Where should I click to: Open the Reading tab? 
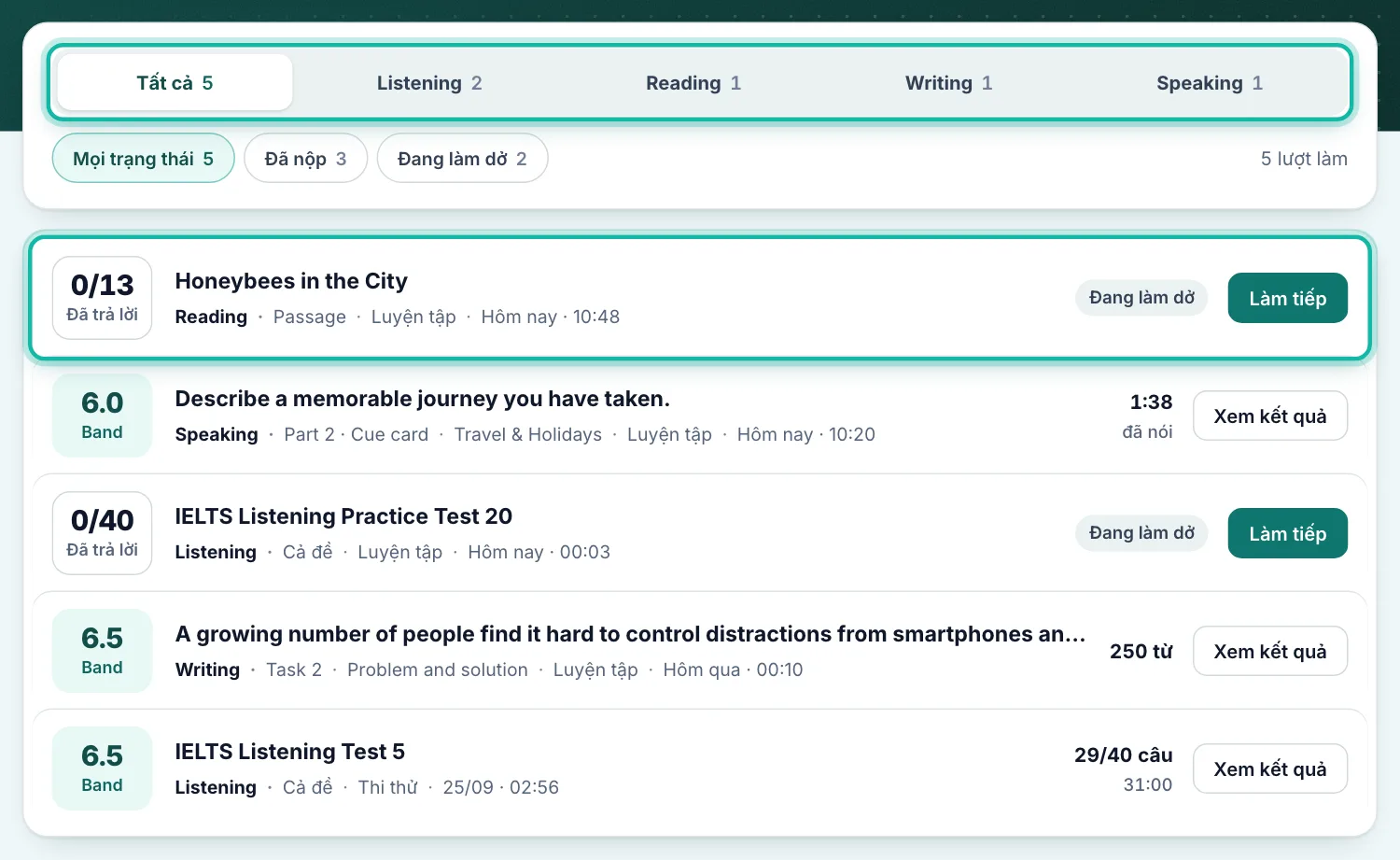click(x=693, y=82)
